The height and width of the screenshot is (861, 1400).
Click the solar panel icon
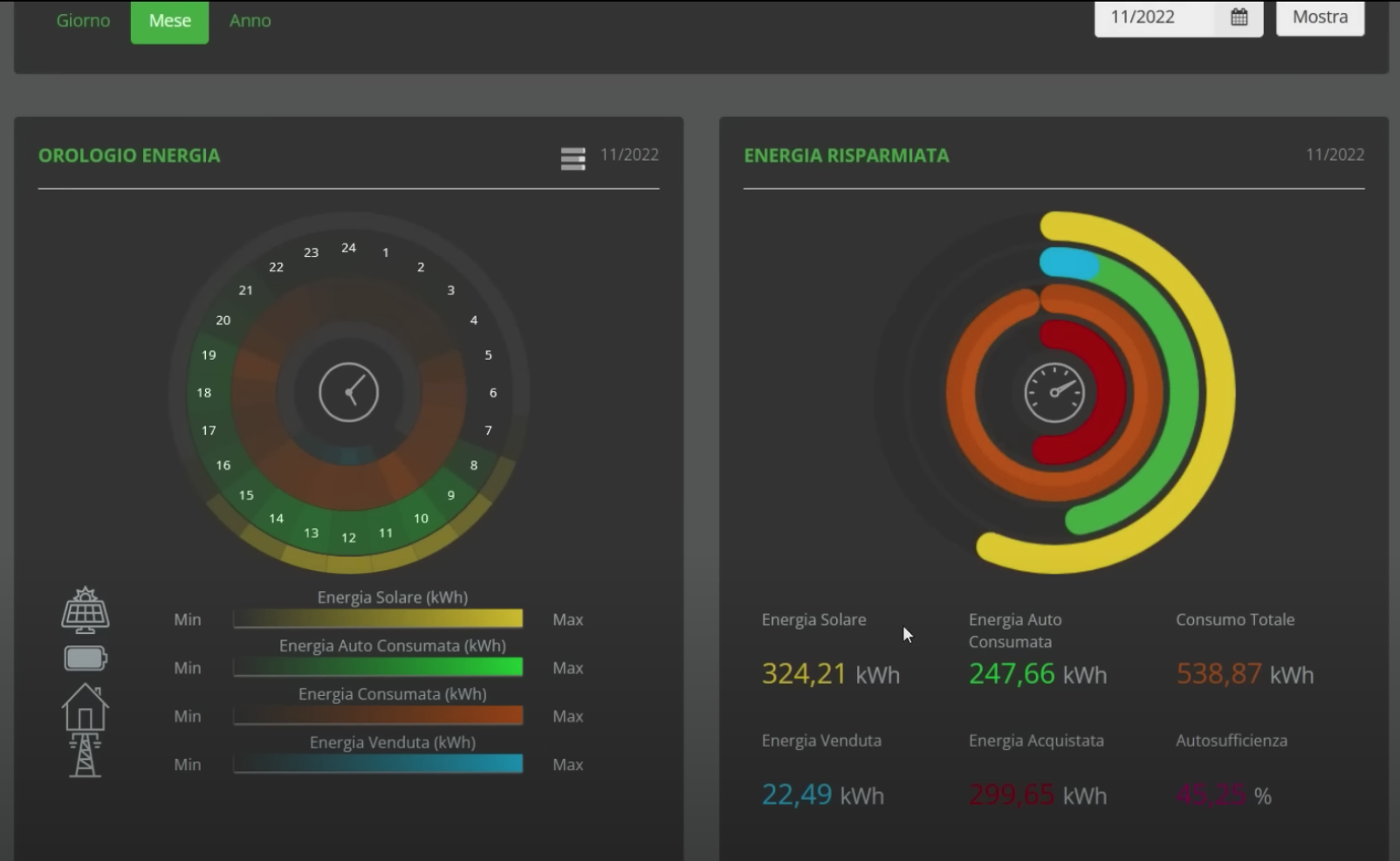[x=86, y=610]
